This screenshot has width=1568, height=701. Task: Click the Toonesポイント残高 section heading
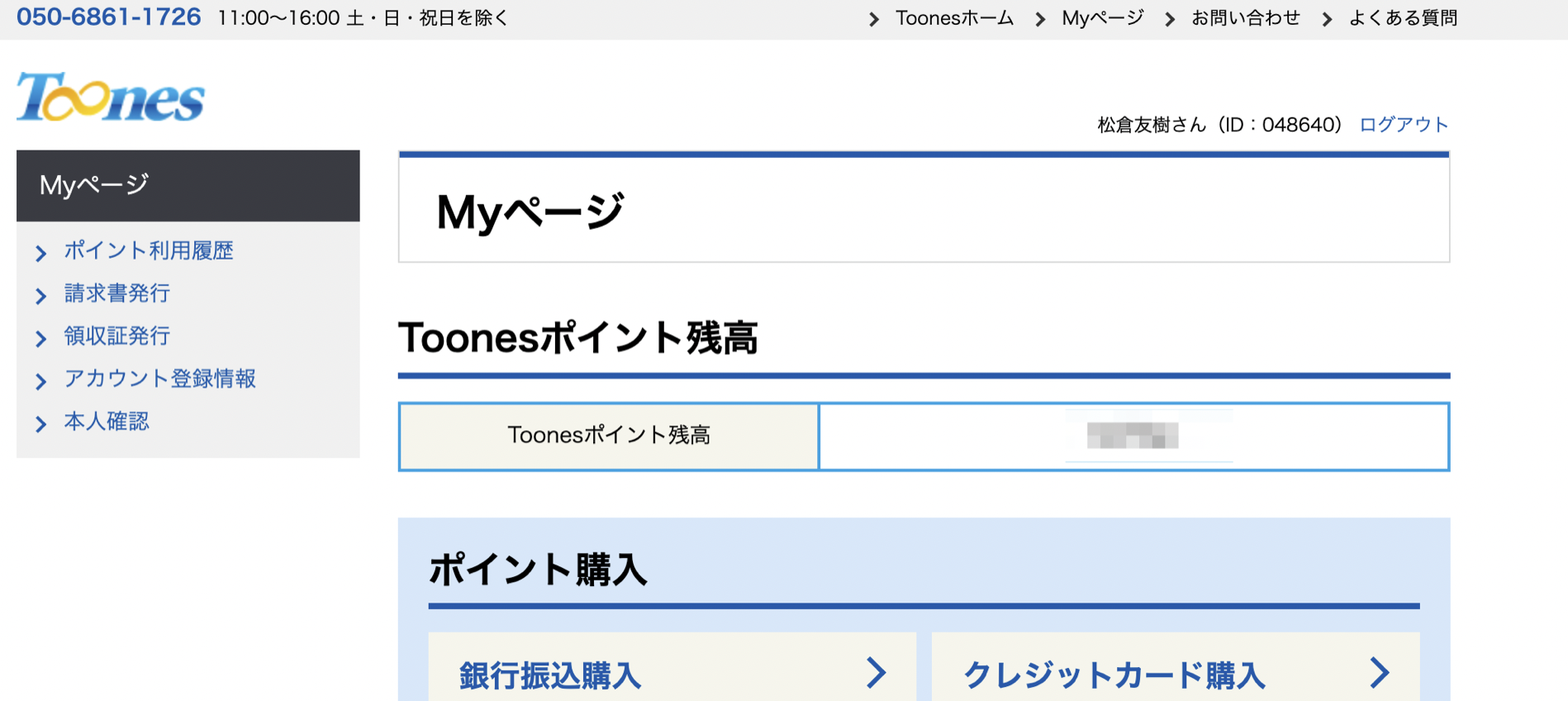(578, 338)
